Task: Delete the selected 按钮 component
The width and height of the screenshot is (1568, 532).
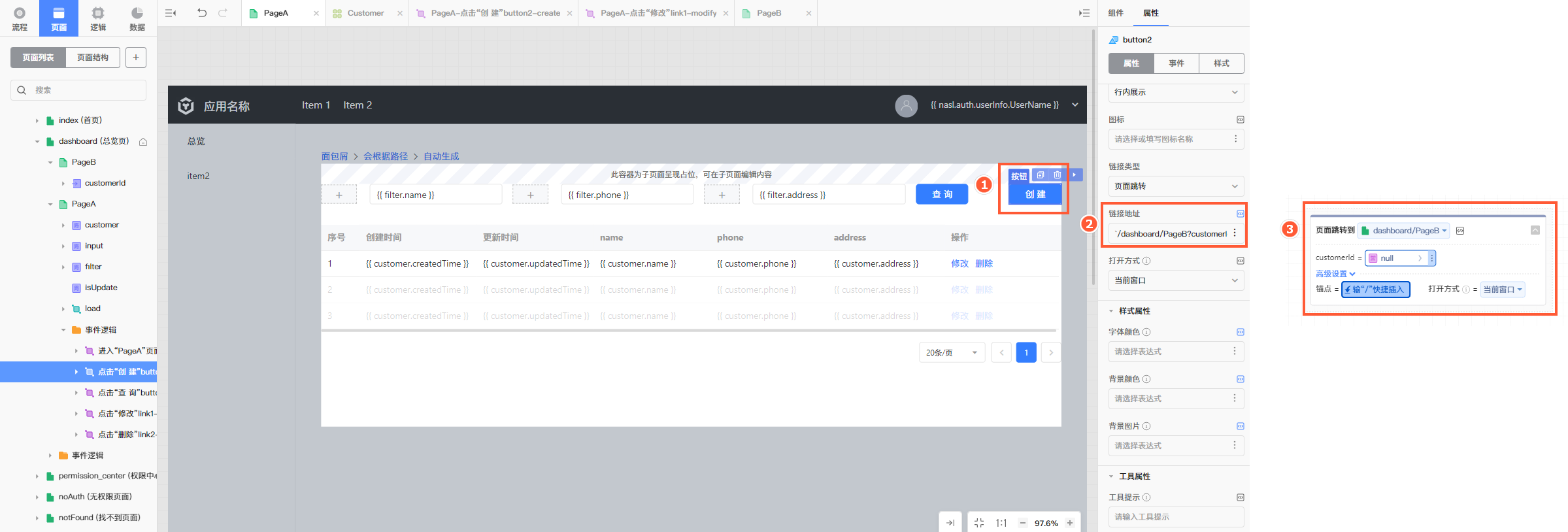Action: [x=1057, y=175]
